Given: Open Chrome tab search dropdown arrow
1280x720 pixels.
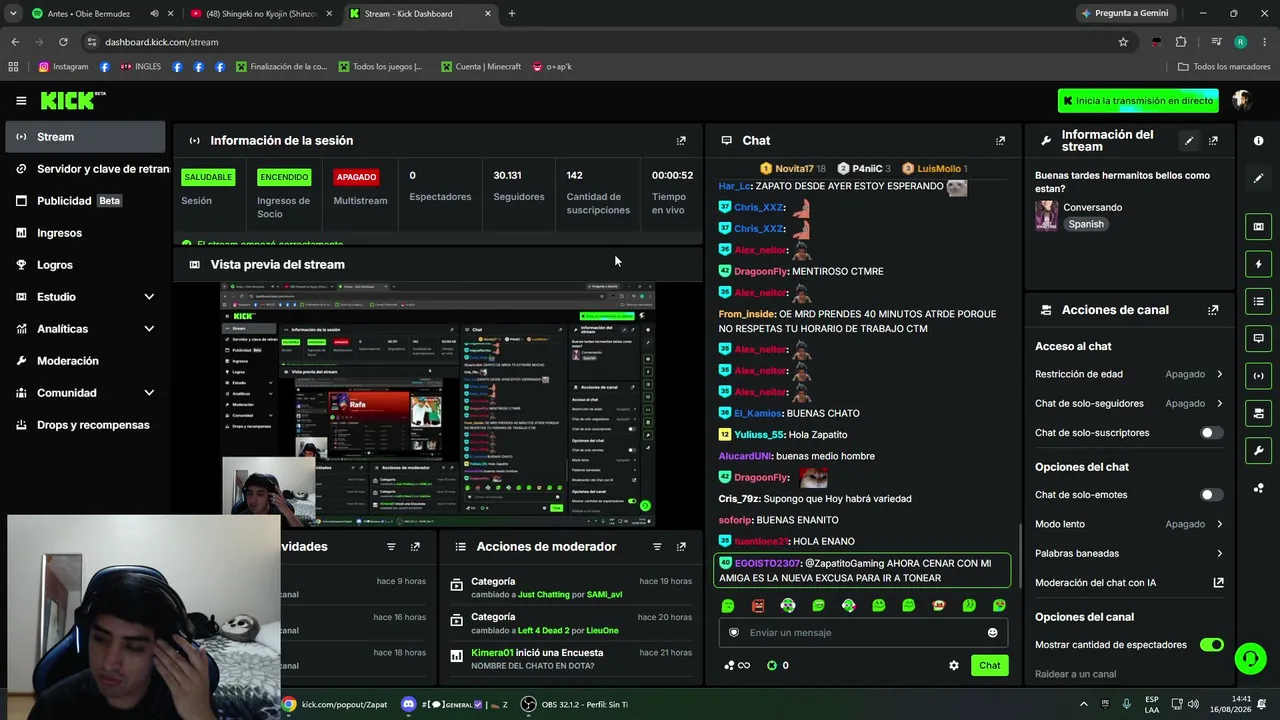Looking at the screenshot, I should [x=13, y=14].
